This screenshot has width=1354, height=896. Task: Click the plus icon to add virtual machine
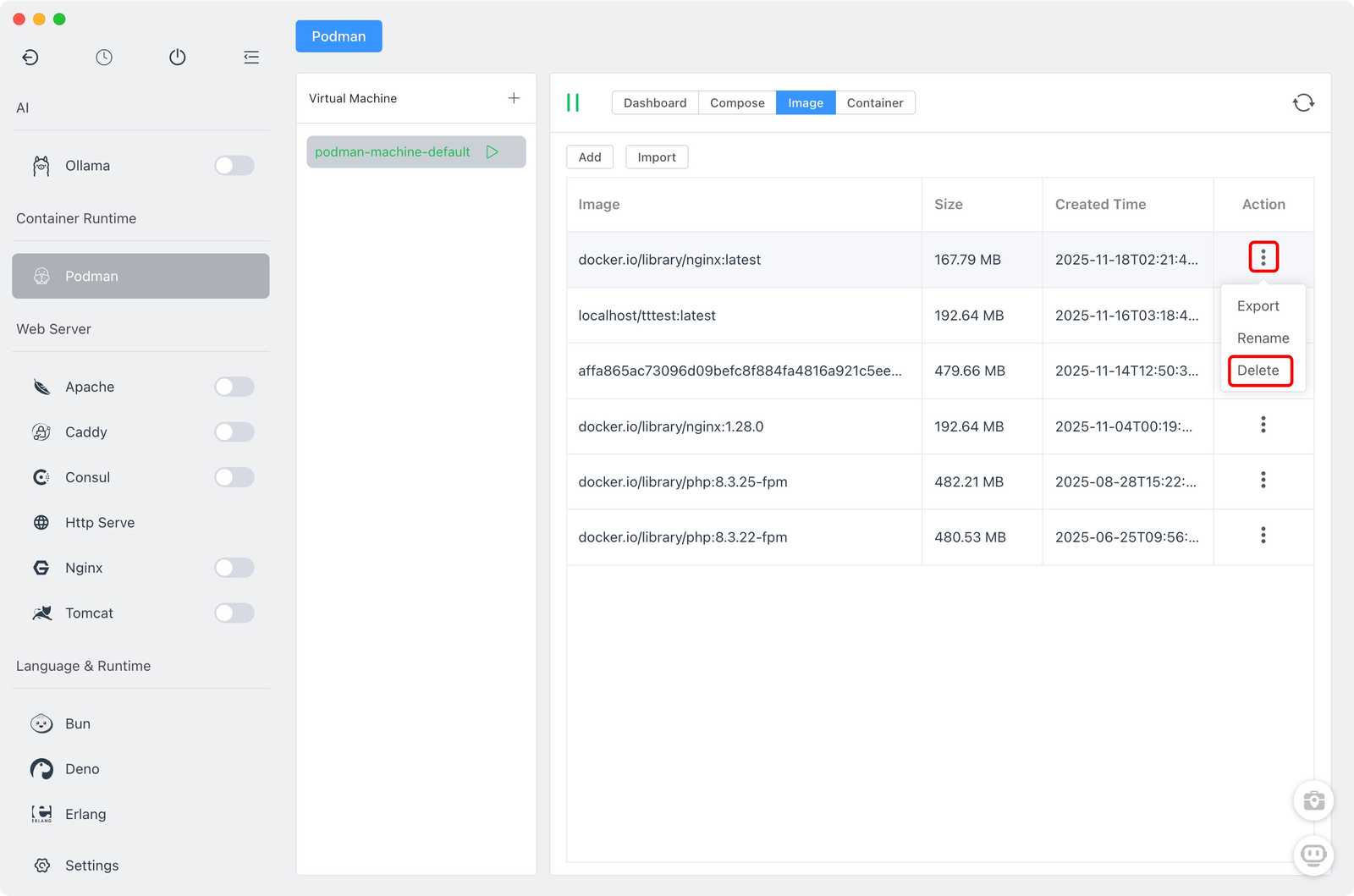(x=514, y=98)
